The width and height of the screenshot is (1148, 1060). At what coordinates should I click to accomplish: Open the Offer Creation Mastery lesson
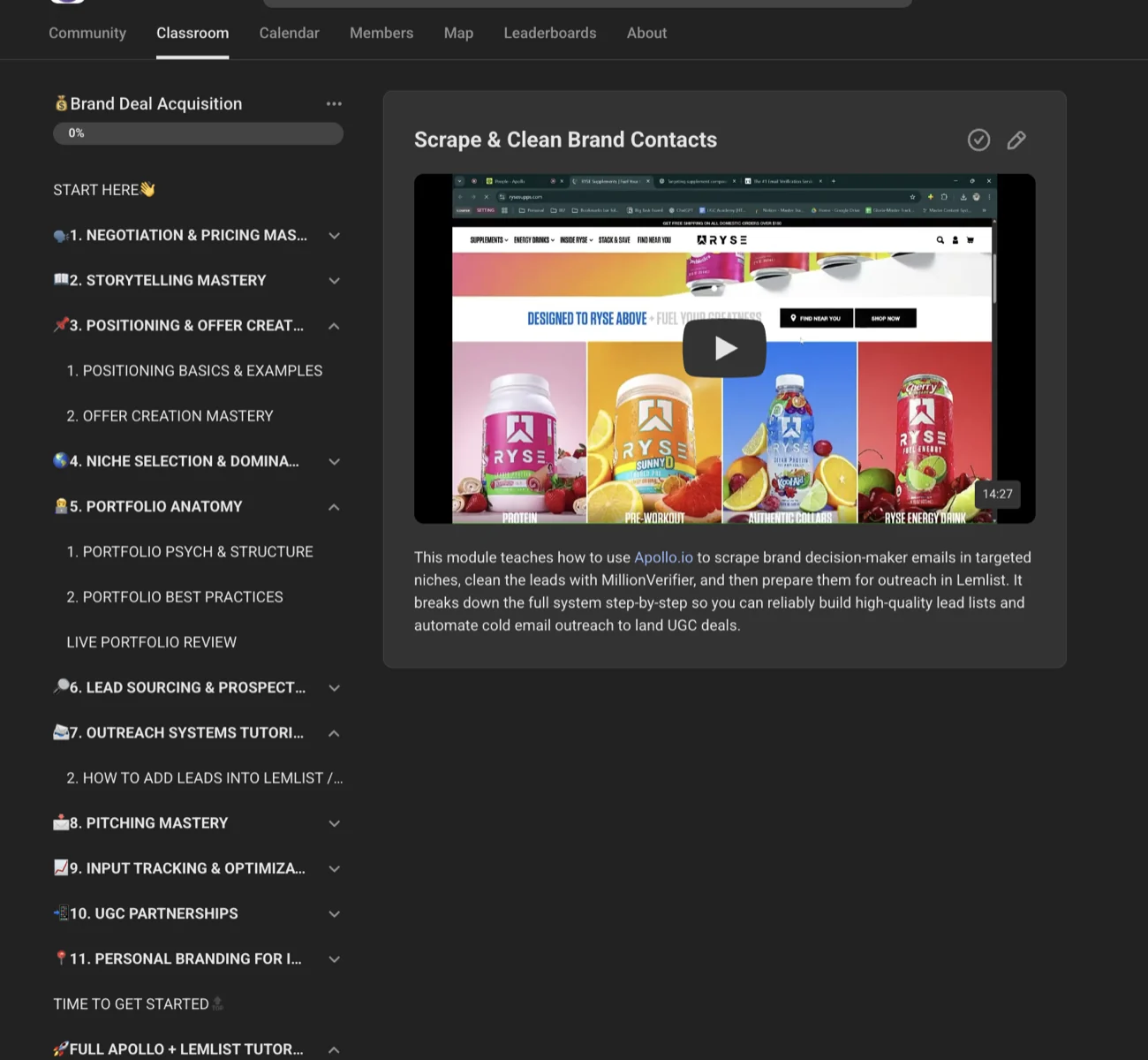[x=170, y=416]
